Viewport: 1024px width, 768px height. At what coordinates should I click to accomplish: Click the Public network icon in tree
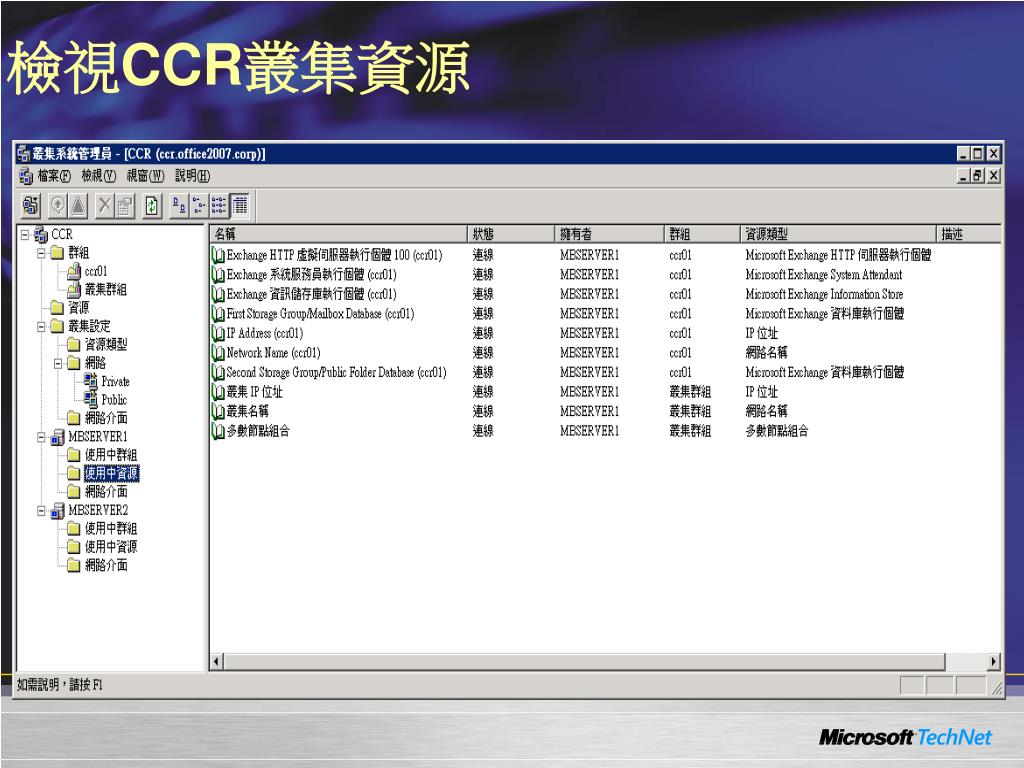point(91,400)
